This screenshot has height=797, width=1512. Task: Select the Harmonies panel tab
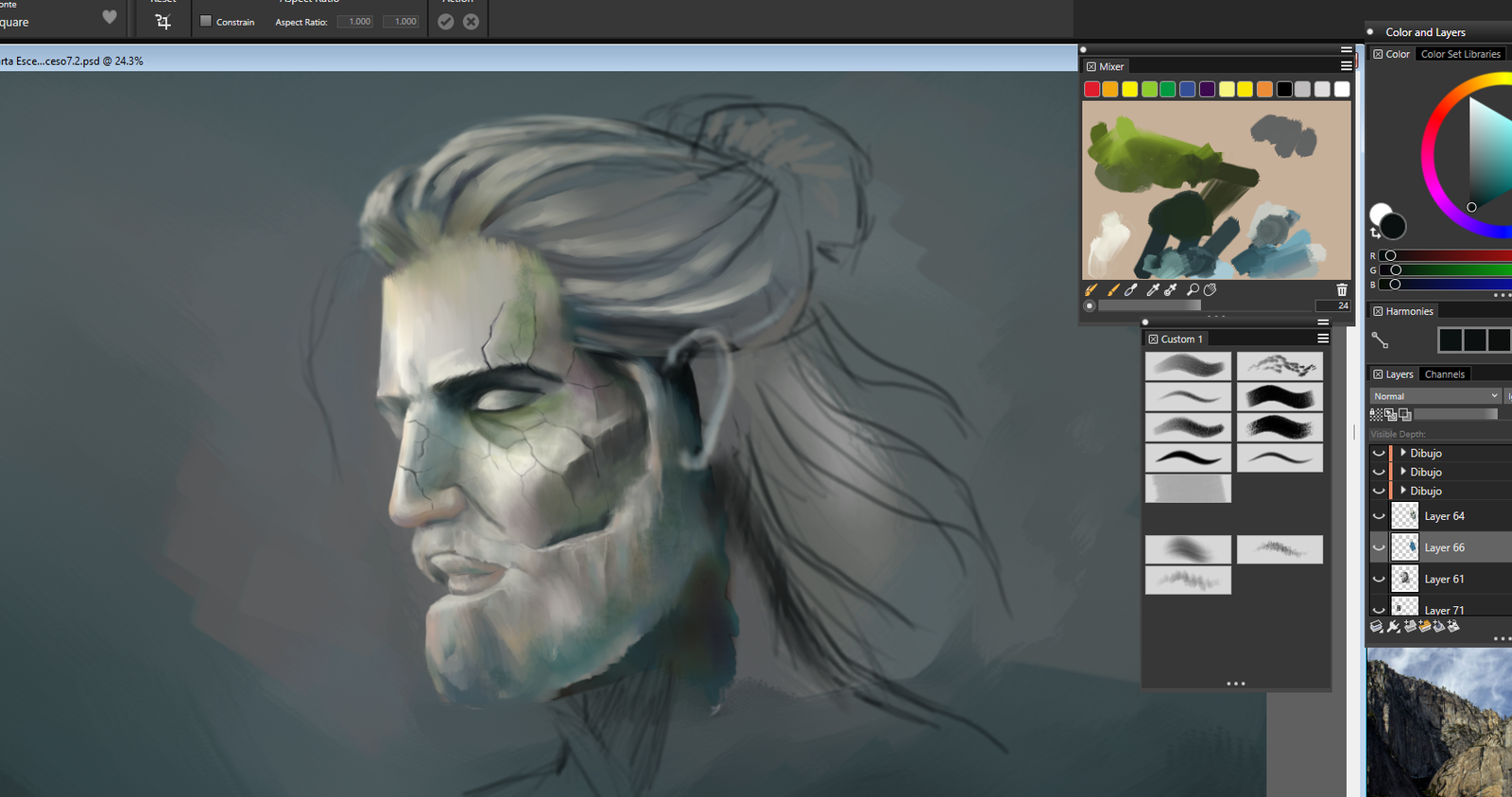pos(1410,312)
